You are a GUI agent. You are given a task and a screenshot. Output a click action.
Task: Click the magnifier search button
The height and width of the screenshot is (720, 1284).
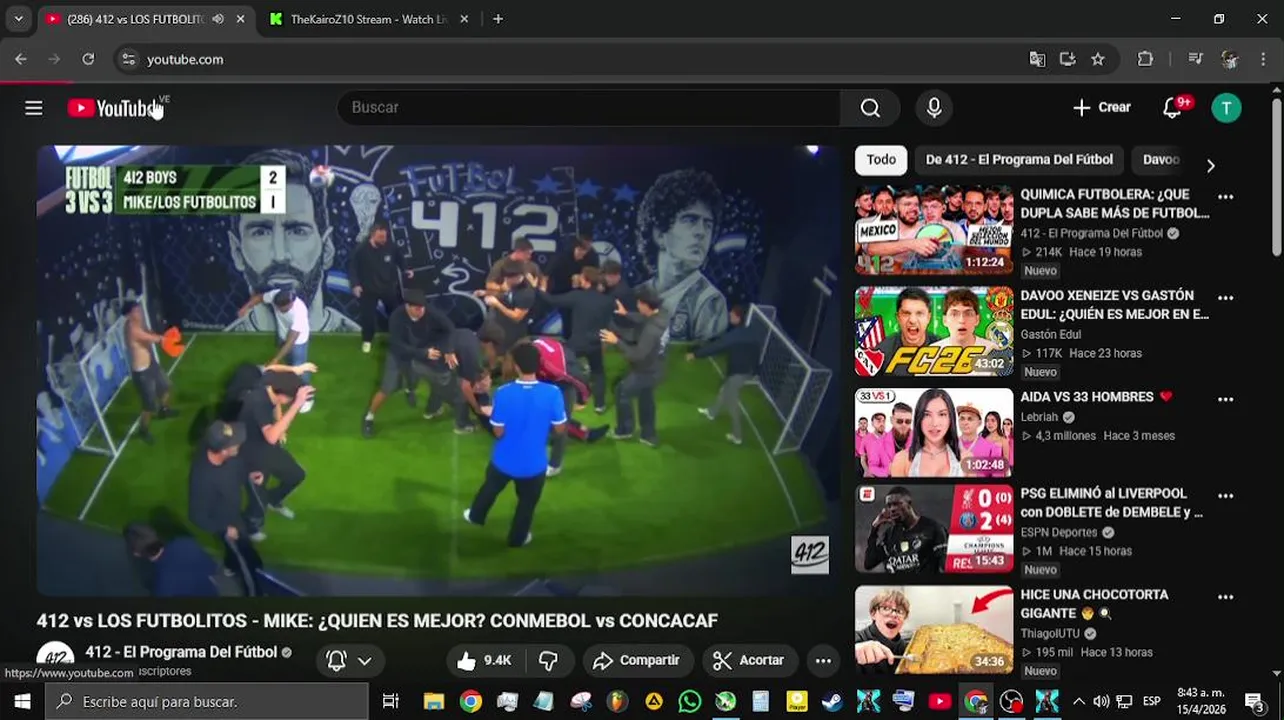pyautogui.click(x=870, y=108)
